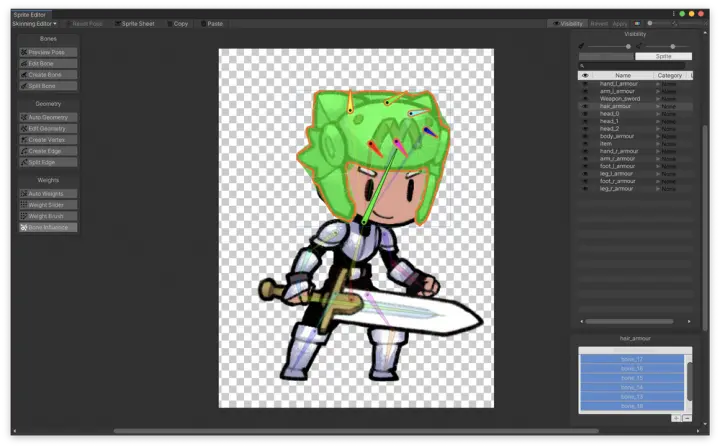The height and width of the screenshot is (448, 720).
Task: Adjust the bone opacity slider
Action: tap(609, 46)
